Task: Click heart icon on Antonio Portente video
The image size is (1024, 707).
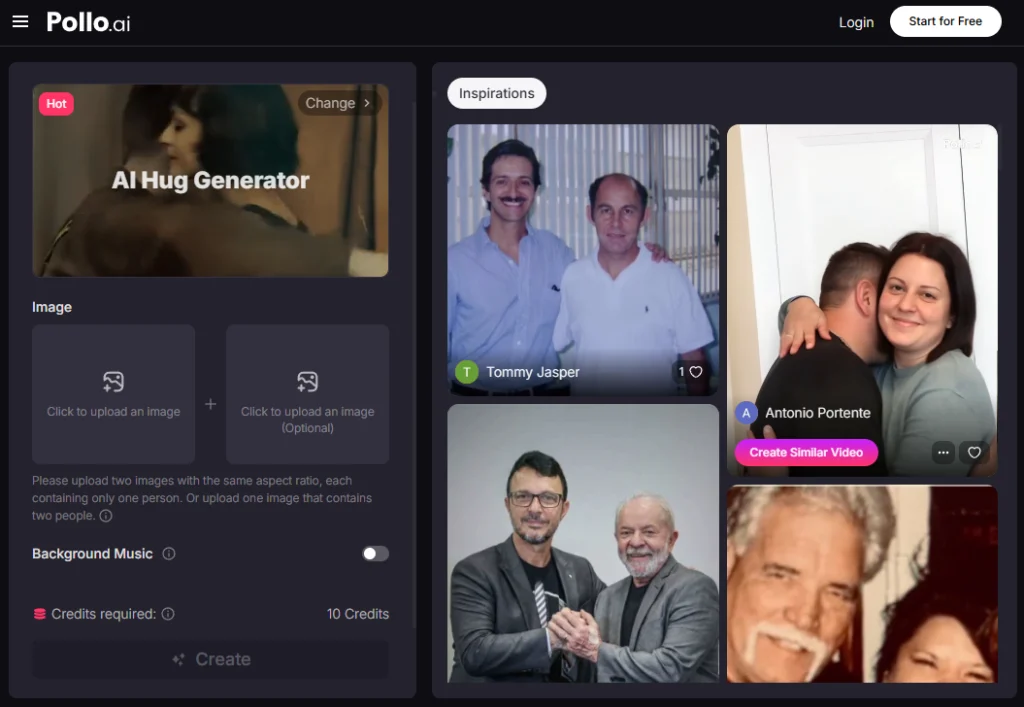Action: pyautogui.click(x=974, y=453)
